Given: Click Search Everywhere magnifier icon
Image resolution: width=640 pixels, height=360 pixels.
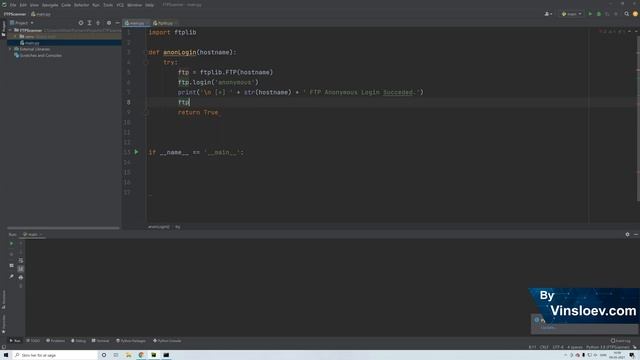Looking at the screenshot, I should click(x=627, y=14).
